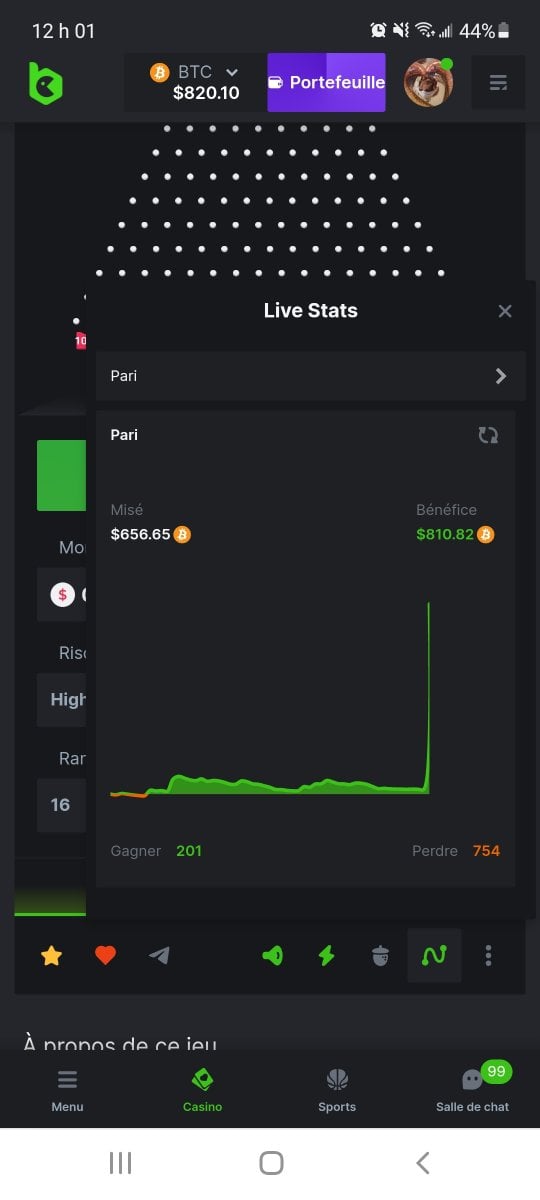Open the user profile avatar
The height and width of the screenshot is (1200, 540).
(x=429, y=82)
